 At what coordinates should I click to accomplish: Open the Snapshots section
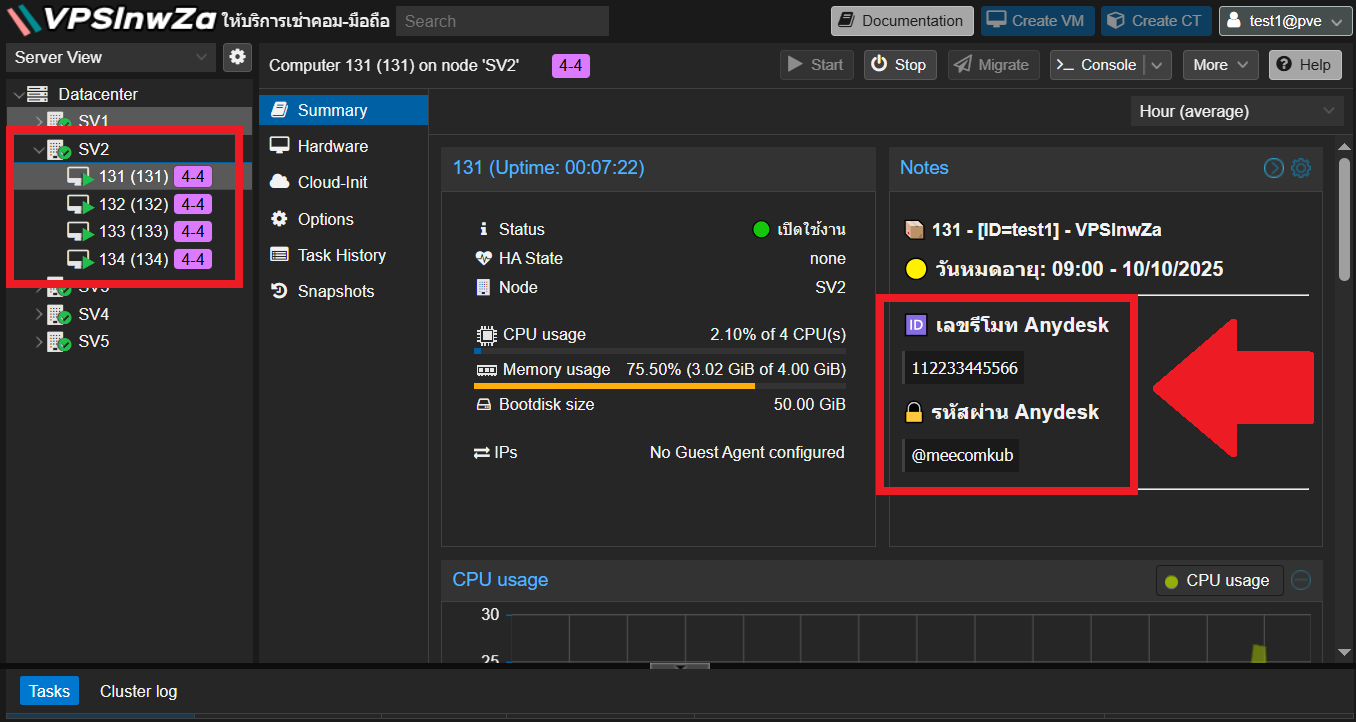(335, 291)
